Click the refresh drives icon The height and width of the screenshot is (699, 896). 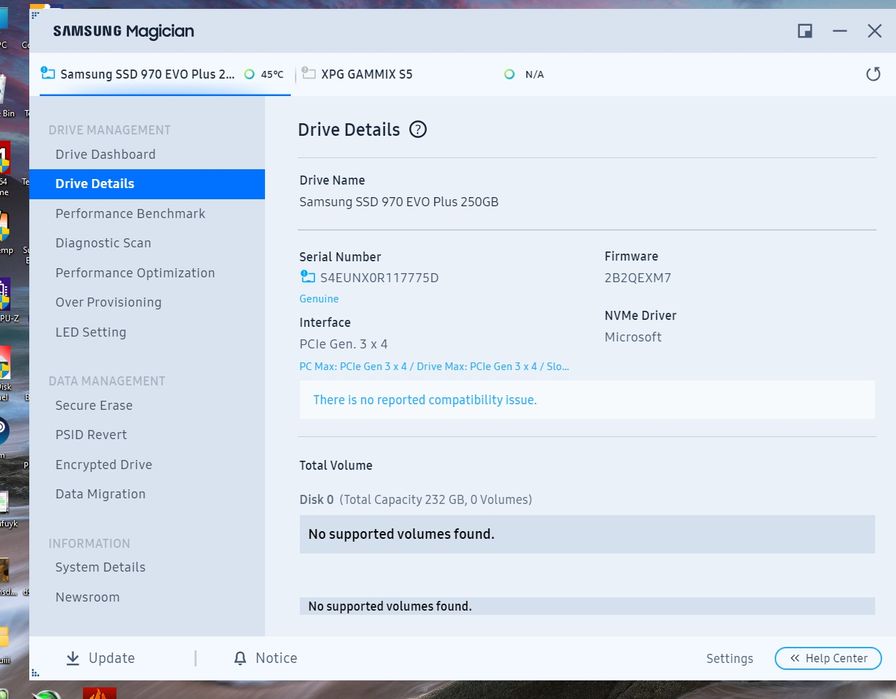tap(873, 74)
